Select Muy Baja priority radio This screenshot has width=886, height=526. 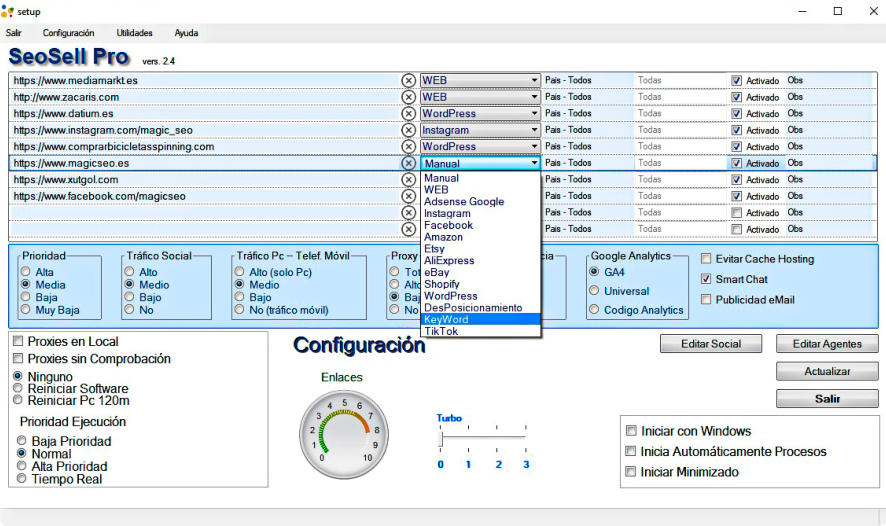click(25, 310)
